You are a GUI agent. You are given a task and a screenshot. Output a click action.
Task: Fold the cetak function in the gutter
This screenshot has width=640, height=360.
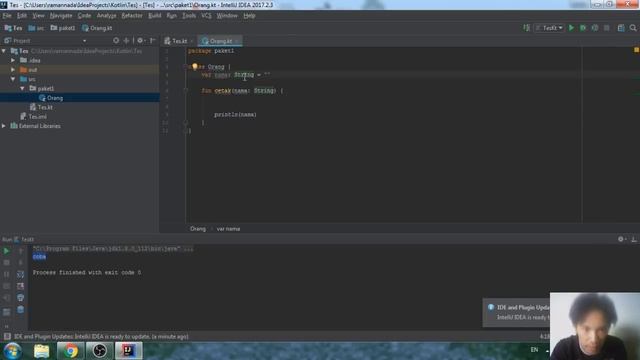[186, 91]
